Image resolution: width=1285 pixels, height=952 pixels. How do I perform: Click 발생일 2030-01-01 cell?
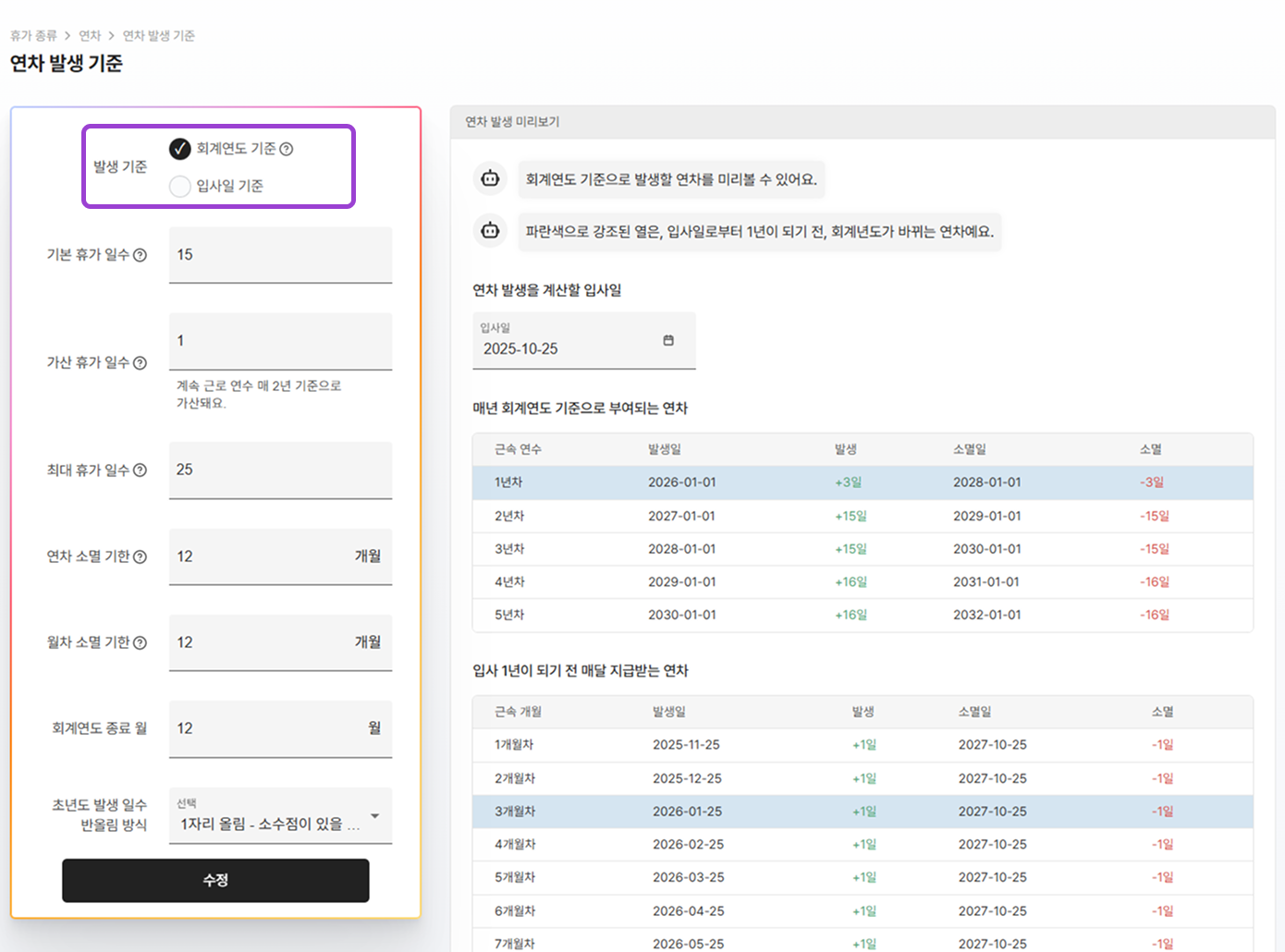[681, 615]
